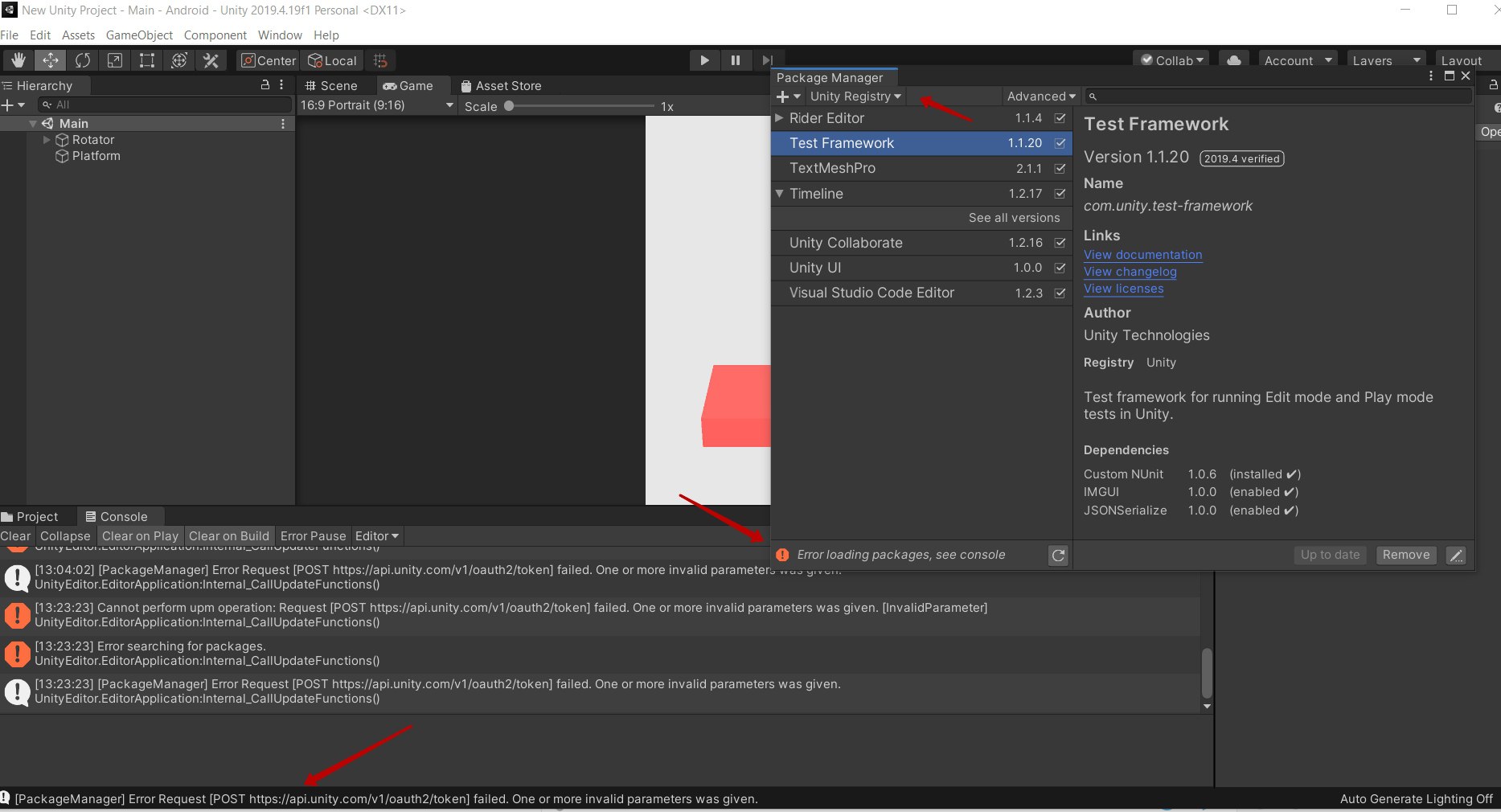Click the Hierarchy search field
The width and height of the screenshot is (1501, 812).
(x=164, y=105)
